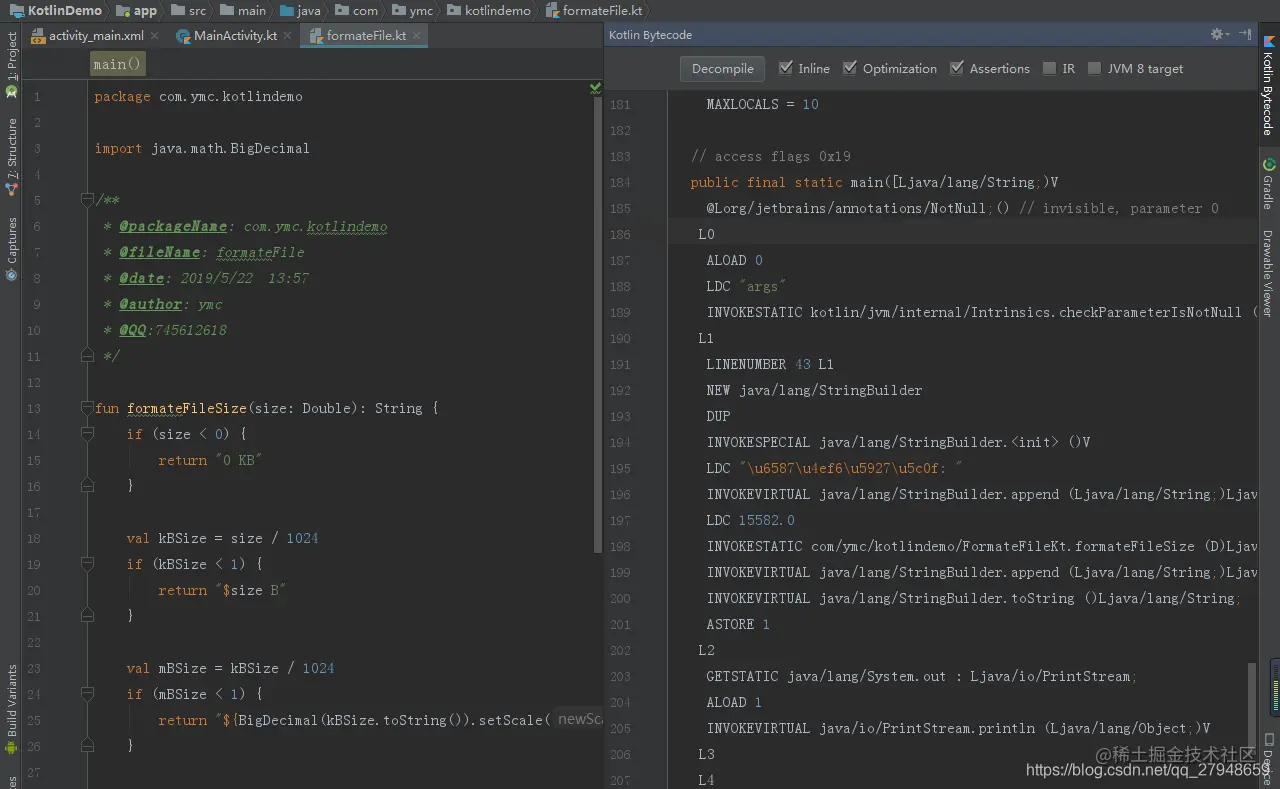This screenshot has height=789, width=1280.
Task: Click the Decompile button
Action: point(723,68)
